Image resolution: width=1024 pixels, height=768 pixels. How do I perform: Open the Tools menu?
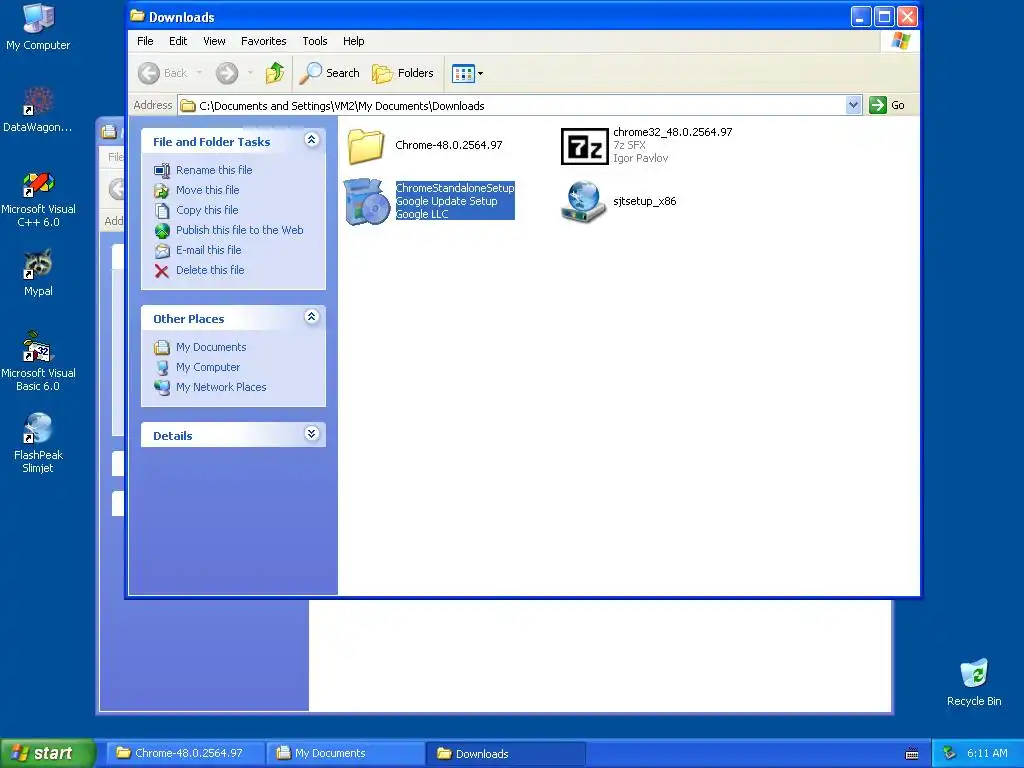coord(315,41)
